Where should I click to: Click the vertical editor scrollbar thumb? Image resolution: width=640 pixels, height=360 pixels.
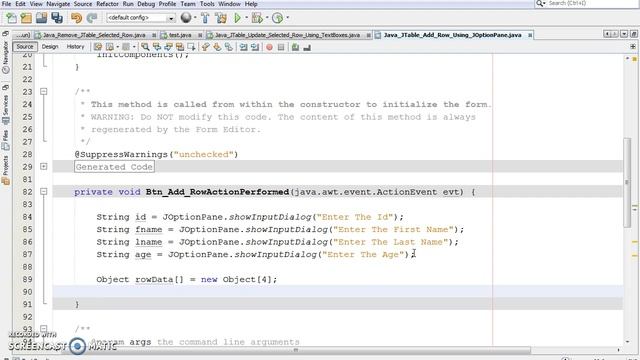tap(627, 182)
